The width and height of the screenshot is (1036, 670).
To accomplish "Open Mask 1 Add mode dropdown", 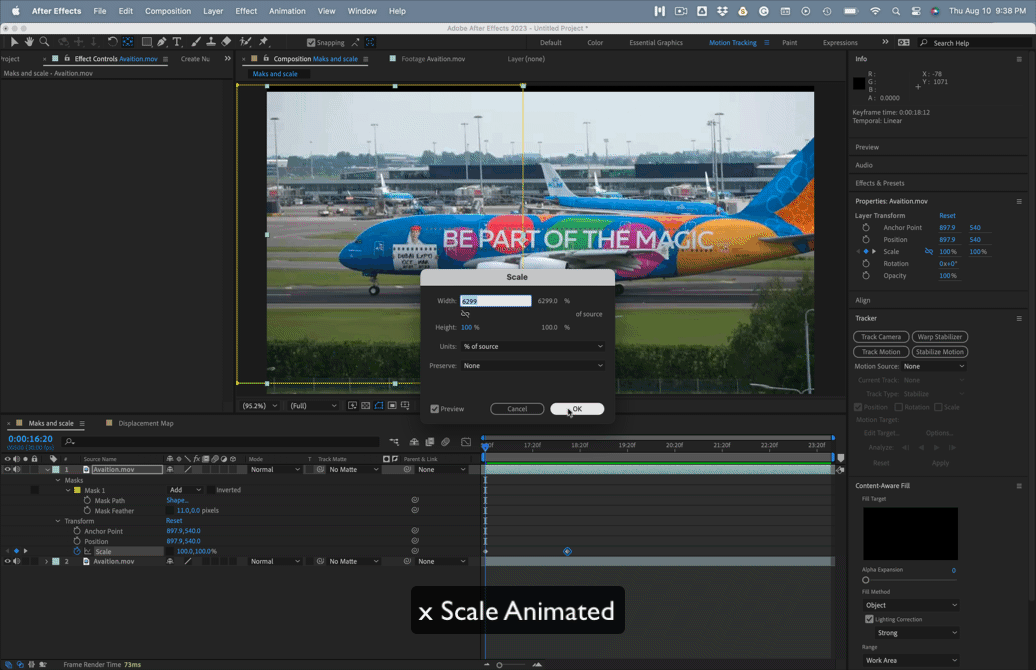I will pyautogui.click(x=185, y=490).
